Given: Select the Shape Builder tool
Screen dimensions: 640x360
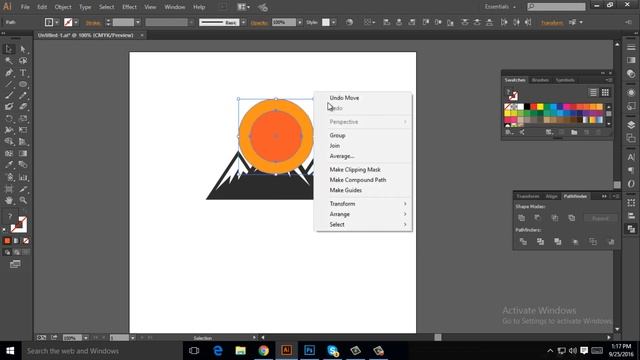Looking at the screenshot, I should click(9, 142).
